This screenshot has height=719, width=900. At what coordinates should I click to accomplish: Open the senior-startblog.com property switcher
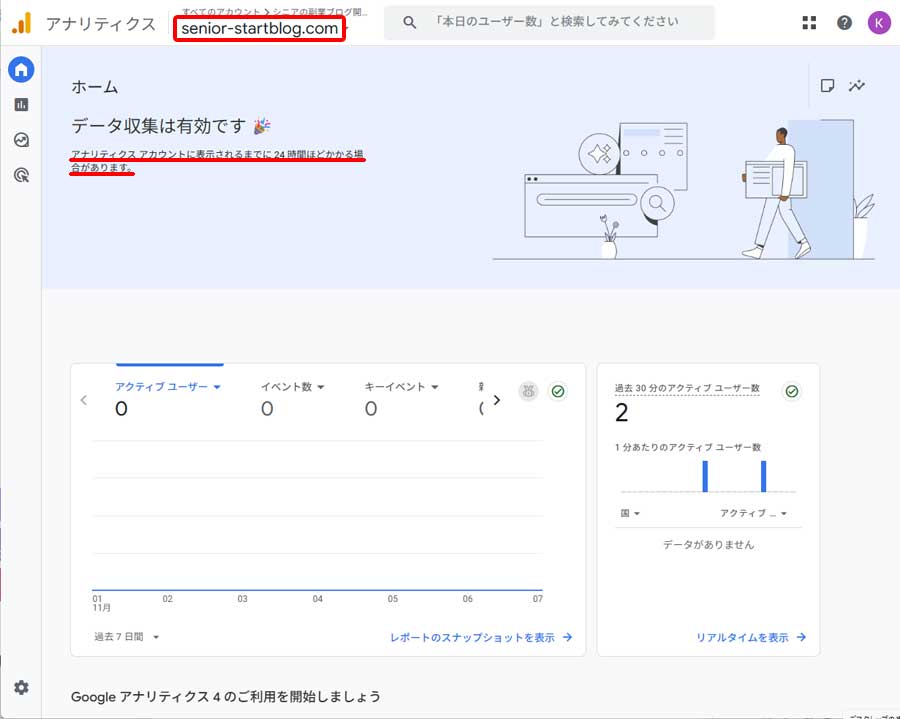pyautogui.click(x=259, y=27)
